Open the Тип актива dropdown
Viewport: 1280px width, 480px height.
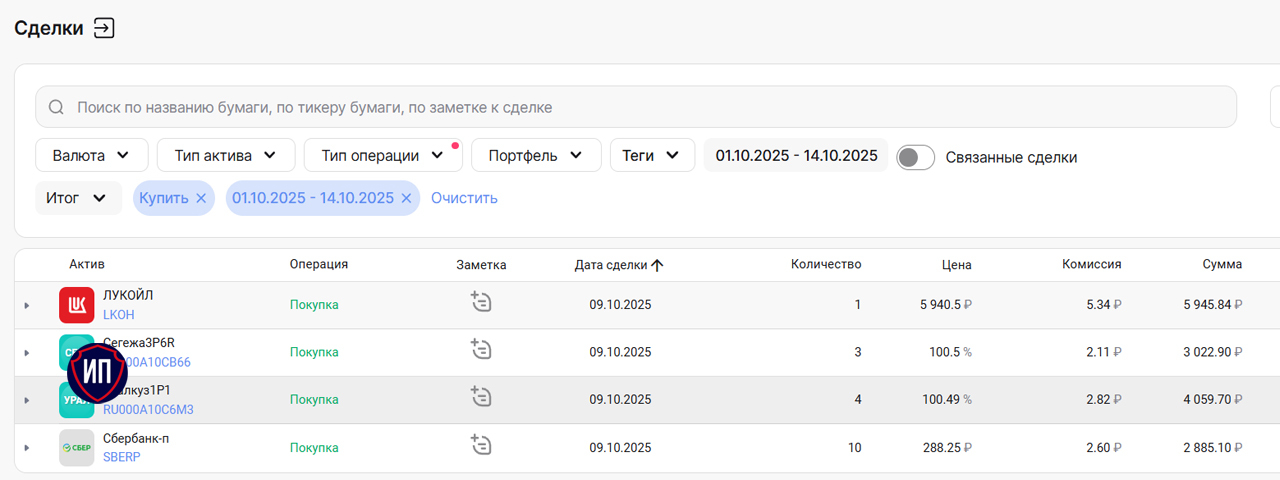(226, 155)
